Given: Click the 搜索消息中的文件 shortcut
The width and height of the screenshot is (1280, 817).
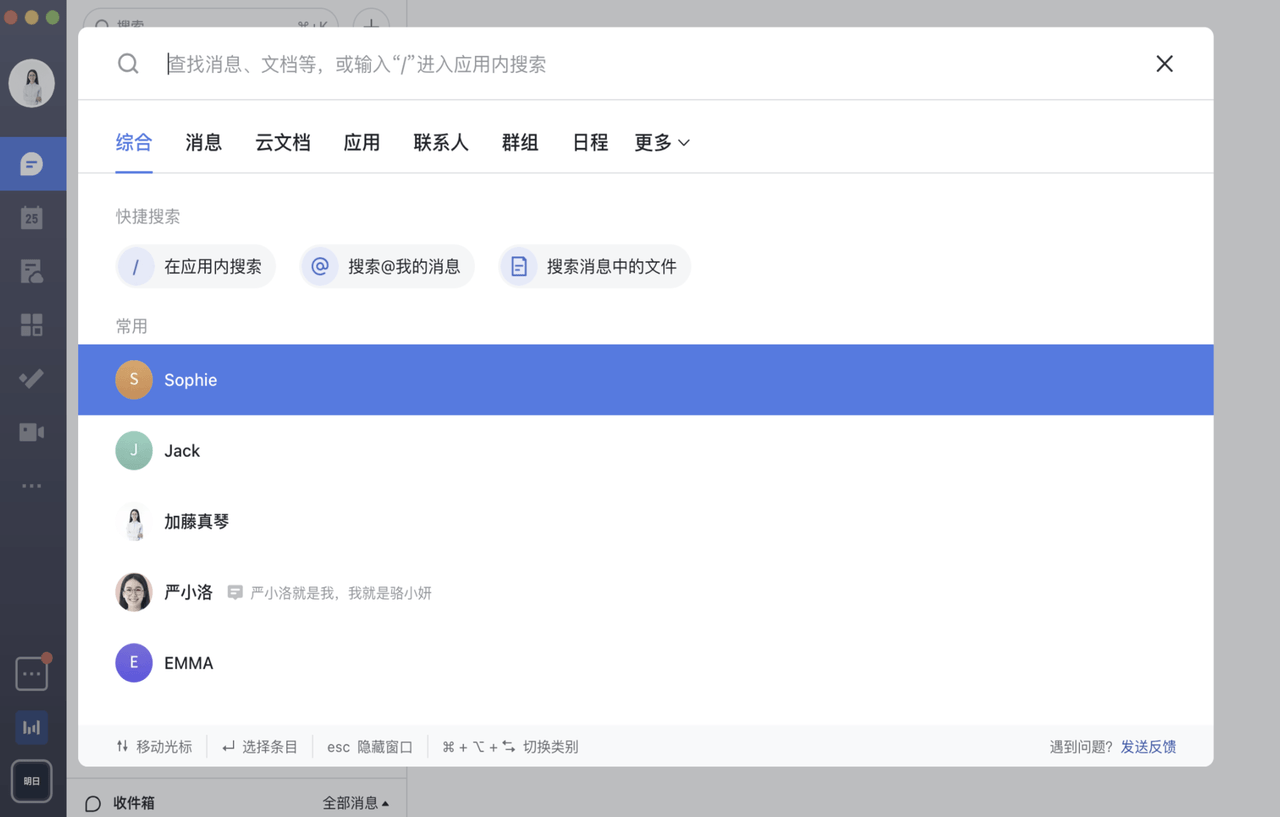Looking at the screenshot, I should 595,267.
